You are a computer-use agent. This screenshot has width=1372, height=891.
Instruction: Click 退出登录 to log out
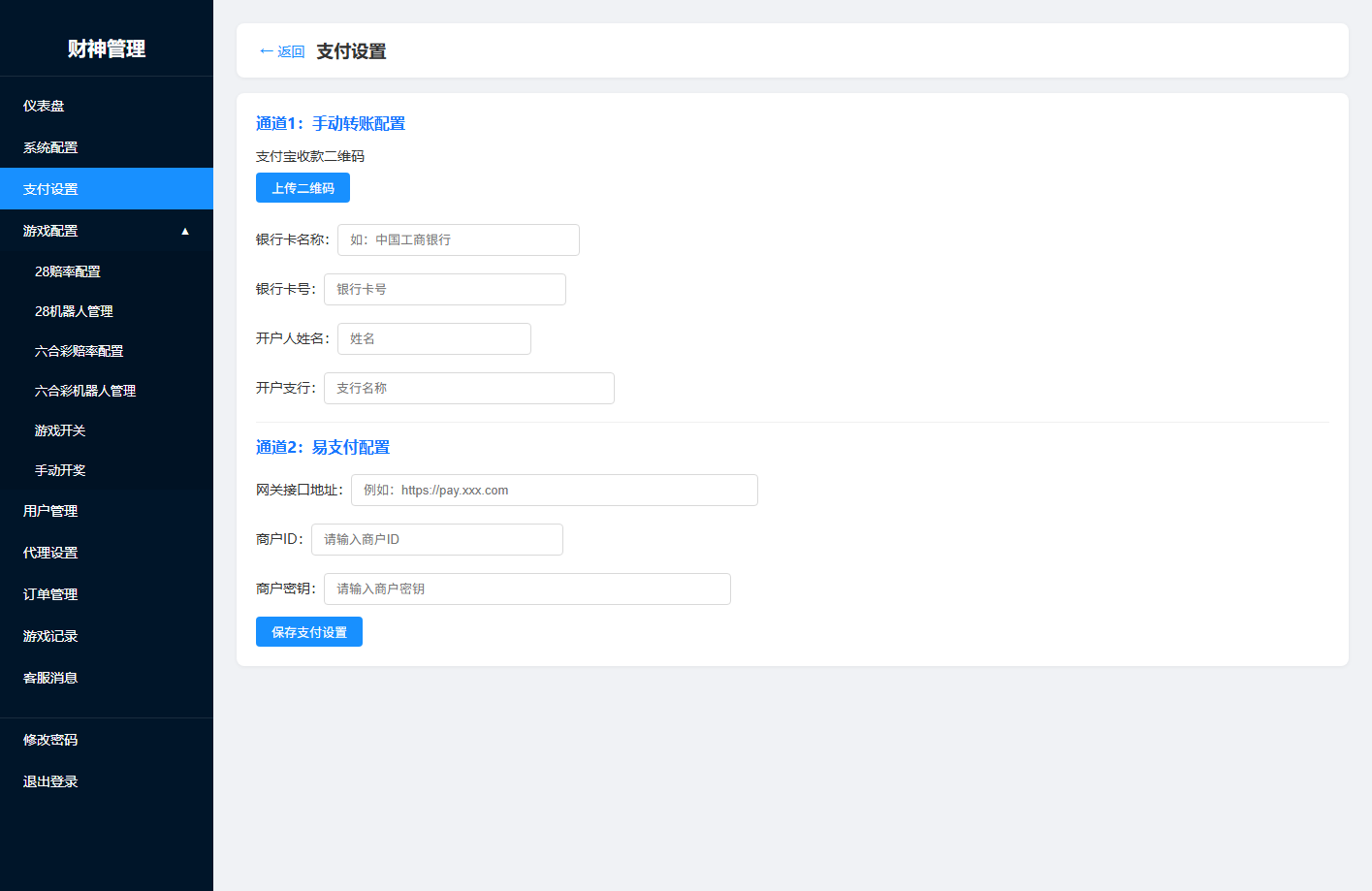click(107, 781)
